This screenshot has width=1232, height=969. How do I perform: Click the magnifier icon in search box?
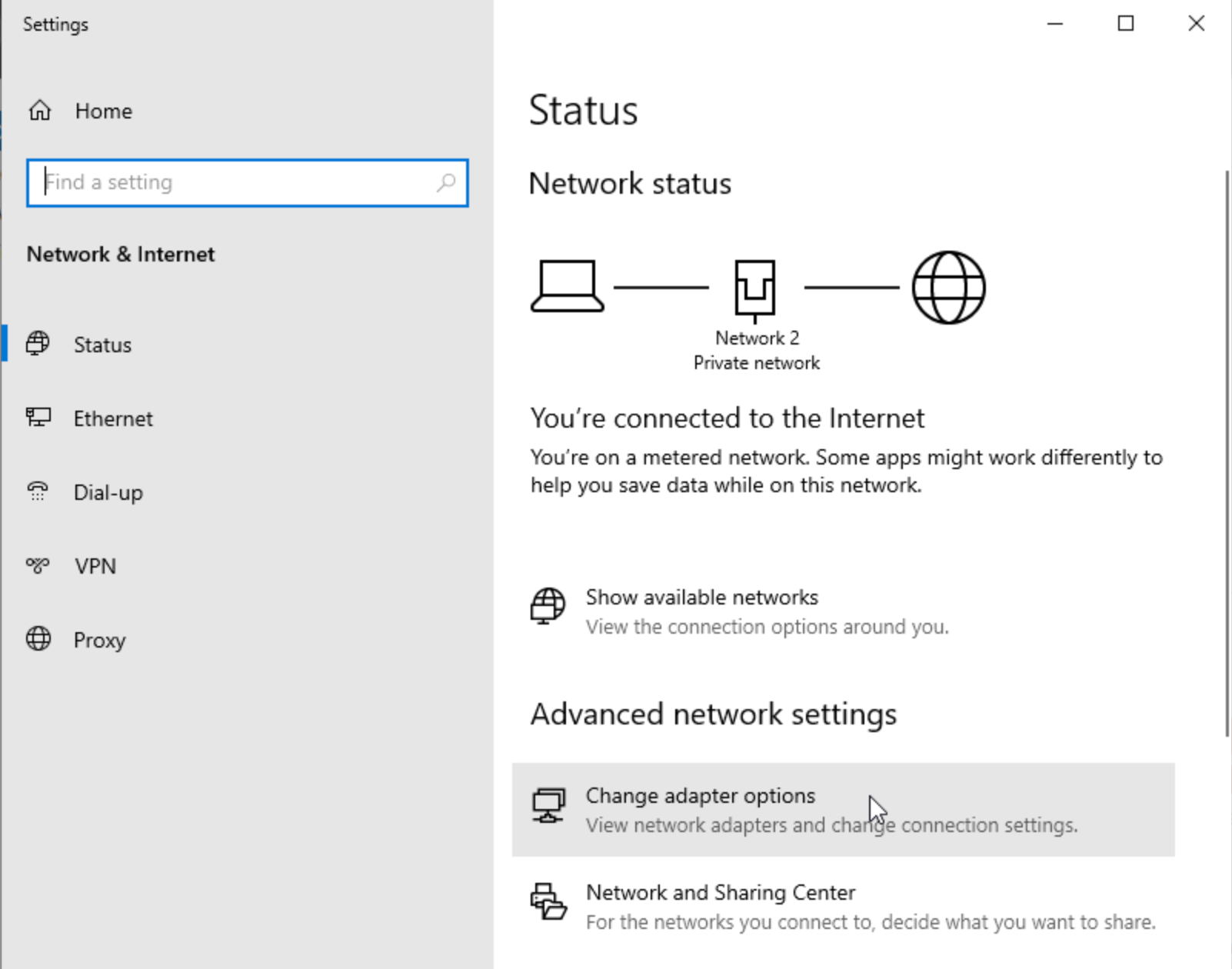[446, 182]
